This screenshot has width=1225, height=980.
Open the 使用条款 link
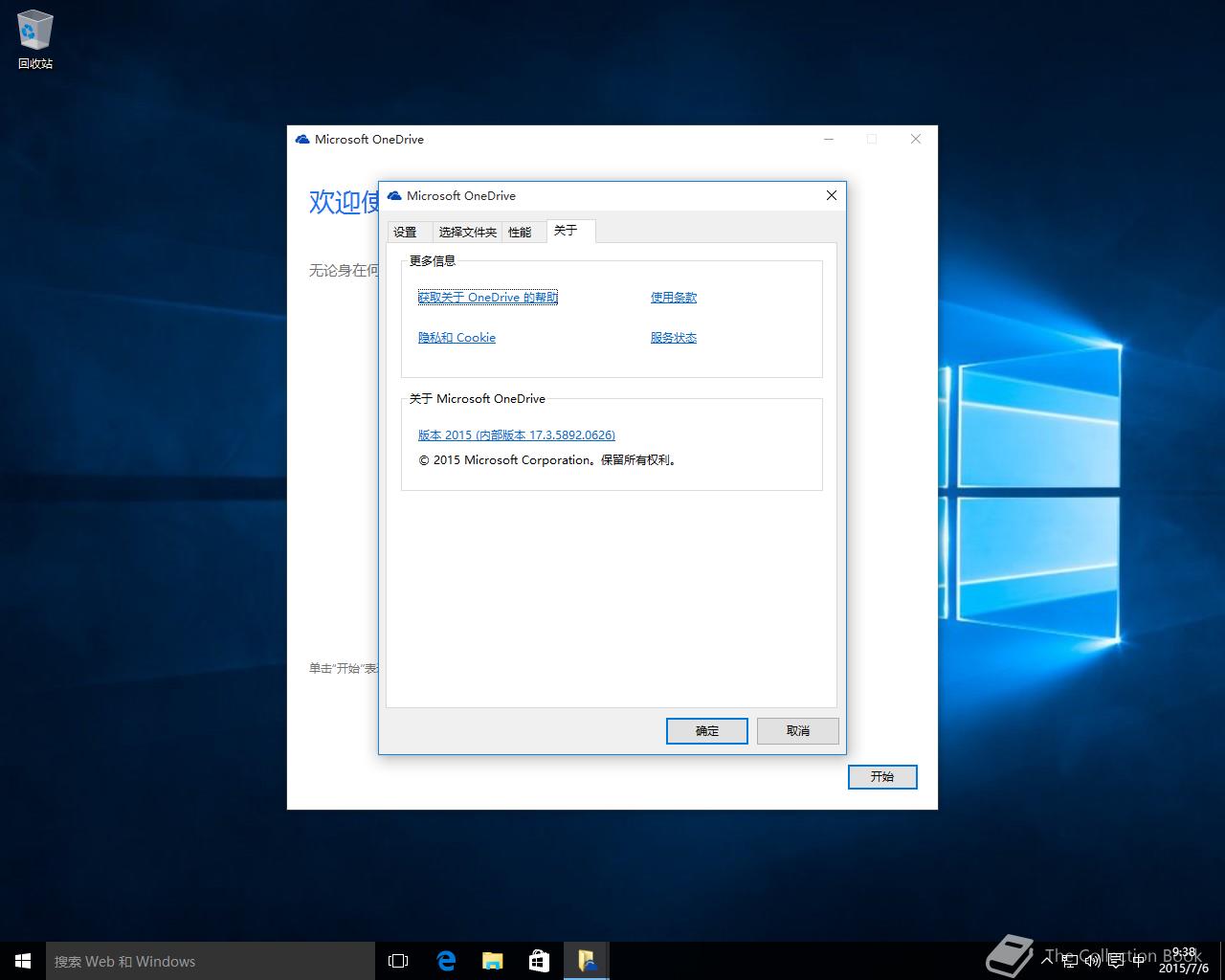point(674,298)
